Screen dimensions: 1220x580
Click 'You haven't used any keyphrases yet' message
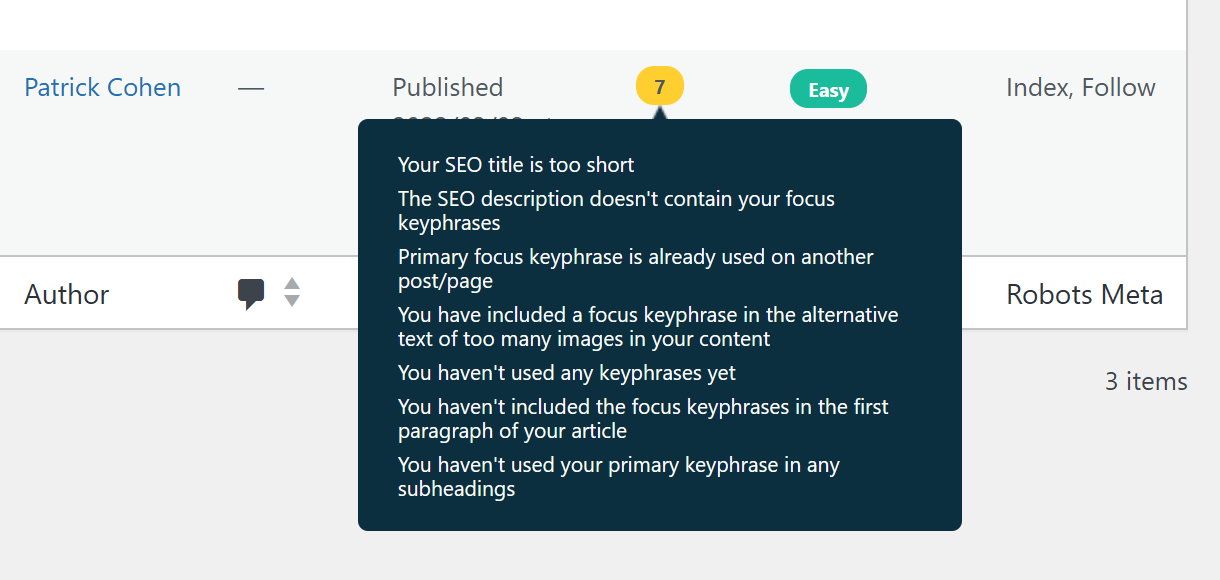point(566,373)
